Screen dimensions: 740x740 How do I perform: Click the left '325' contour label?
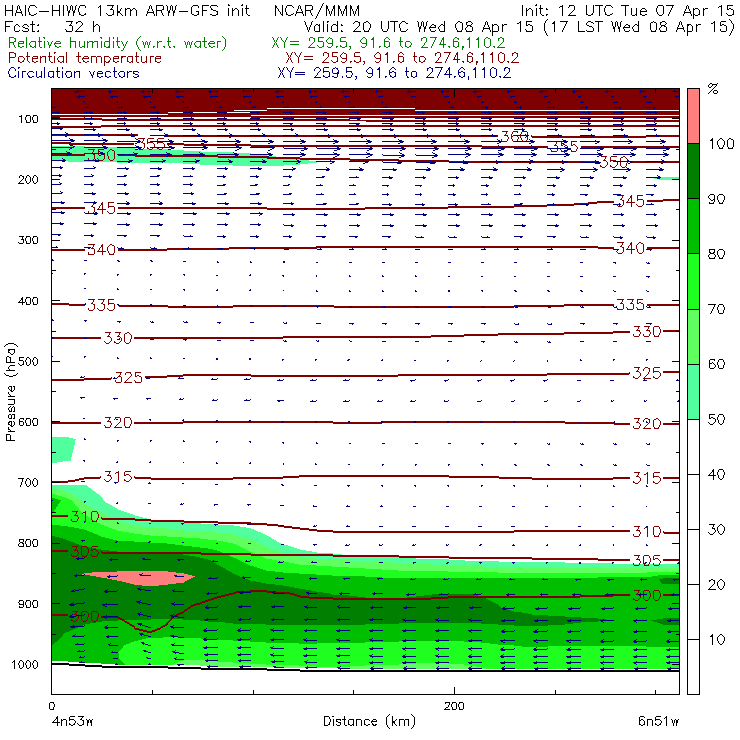128,378
